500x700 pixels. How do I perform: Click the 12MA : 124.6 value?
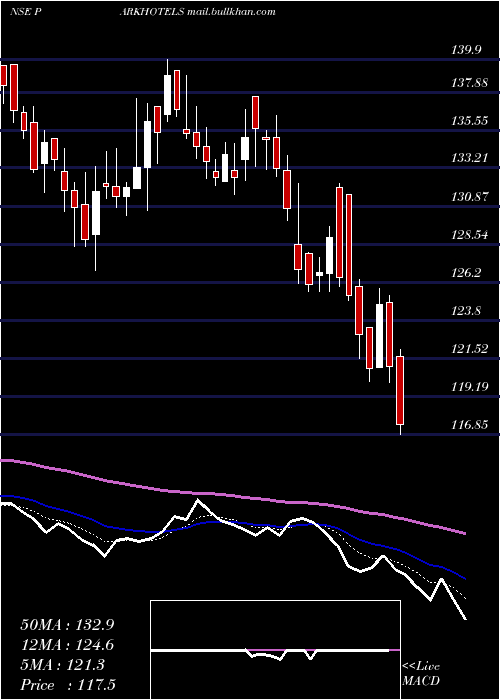[x=67, y=645]
